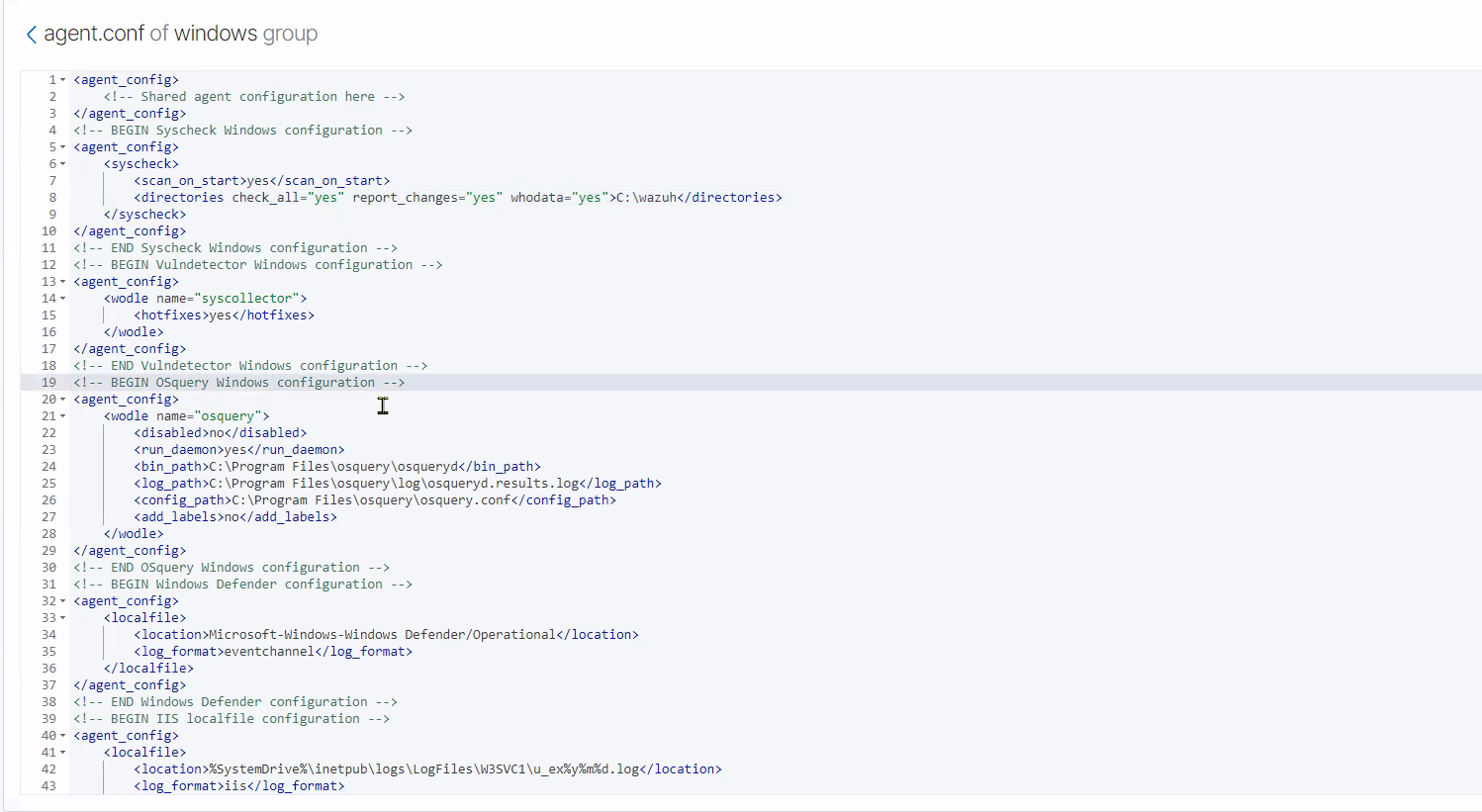Click the 'agent.conf of windows group' title
1482x812 pixels.
click(x=181, y=34)
